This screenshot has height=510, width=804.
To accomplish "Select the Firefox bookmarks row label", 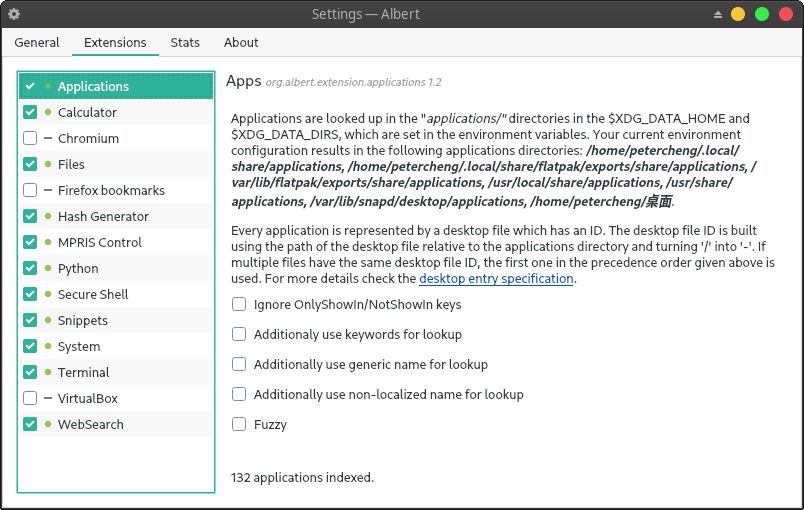I will click(111, 190).
